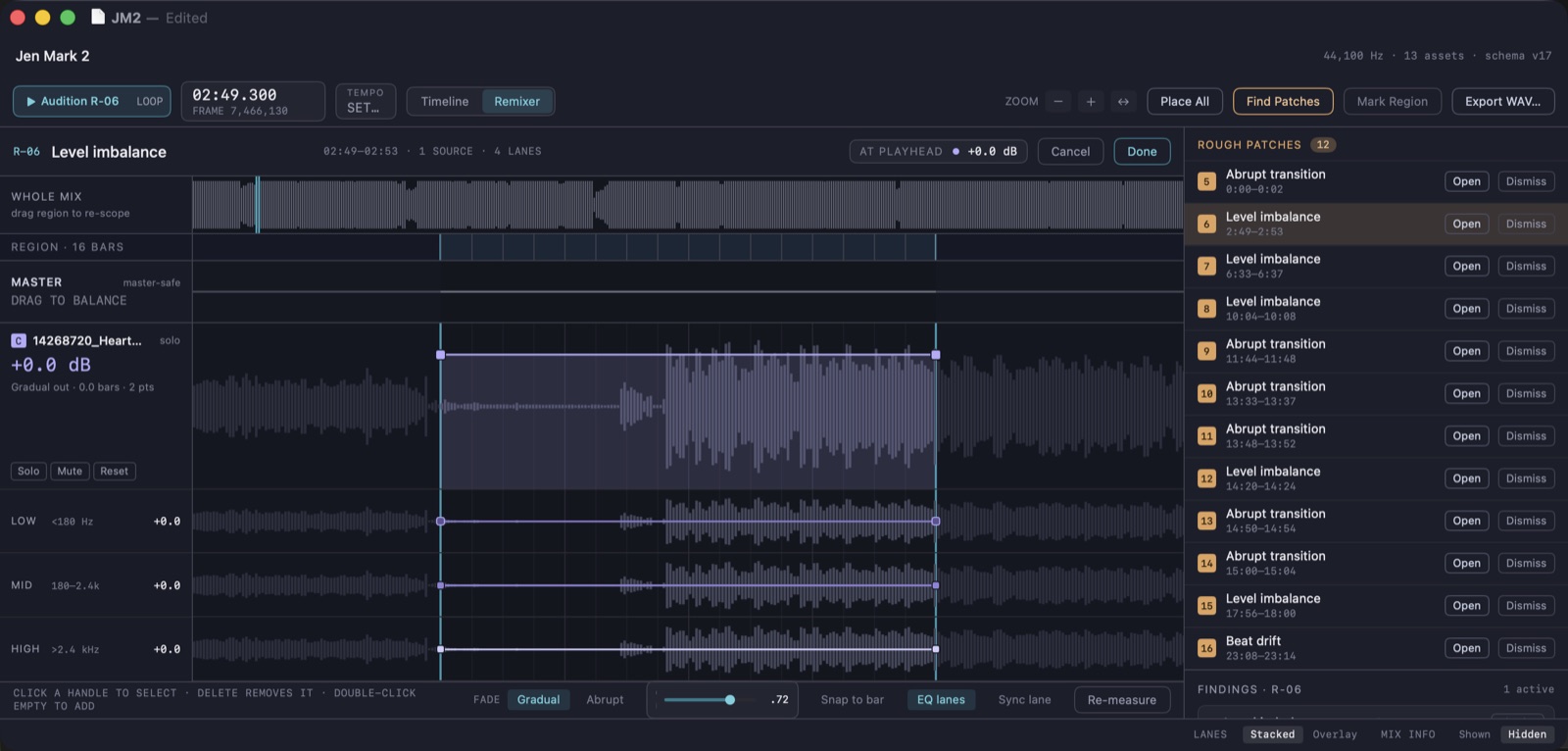Switch to the Timeline tab
This screenshot has width=1568, height=751.
(445, 101)
